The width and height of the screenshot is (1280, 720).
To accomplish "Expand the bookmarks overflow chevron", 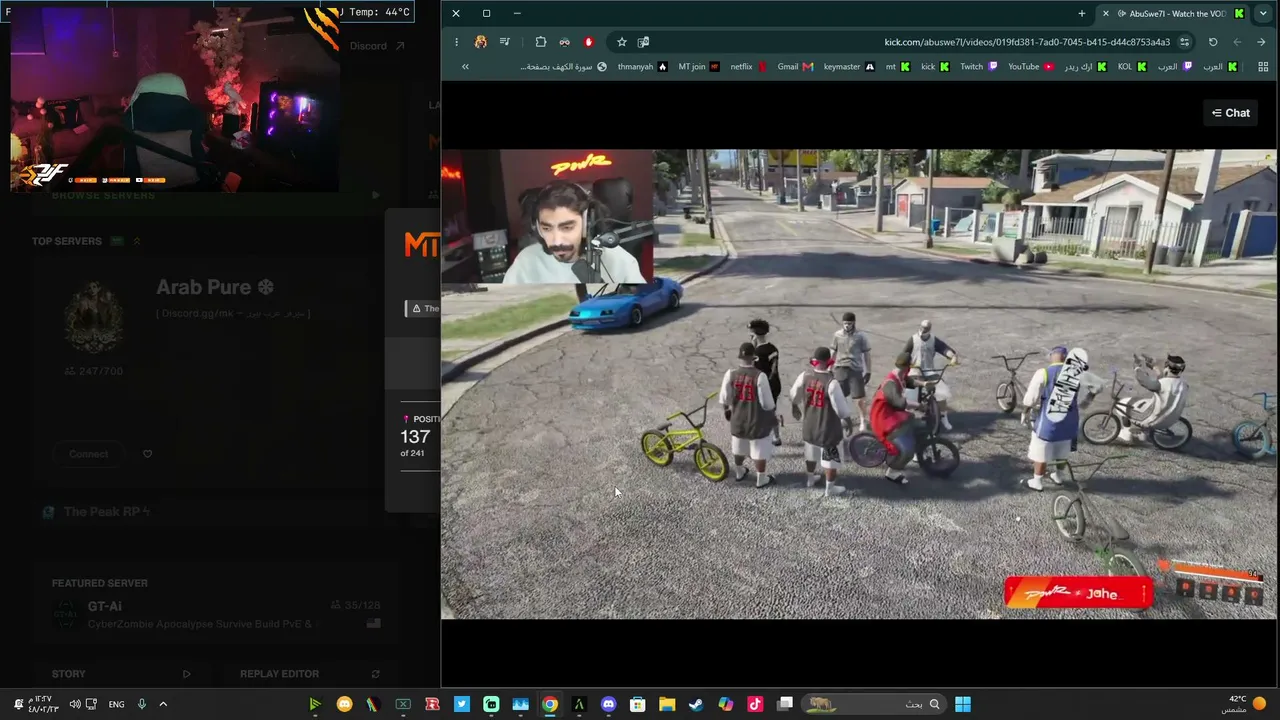I will tap(465, 67).
